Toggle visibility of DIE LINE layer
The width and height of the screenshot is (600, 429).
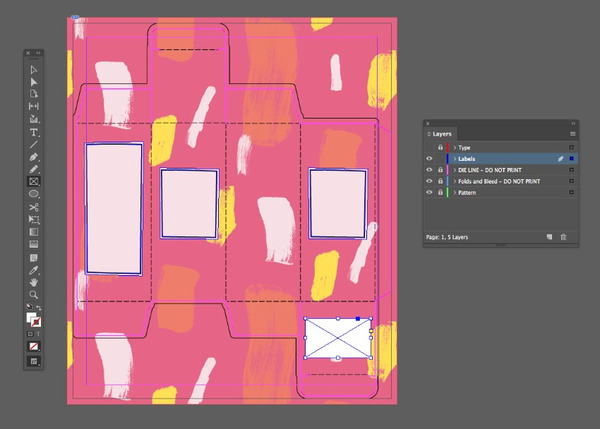[430, 170]
